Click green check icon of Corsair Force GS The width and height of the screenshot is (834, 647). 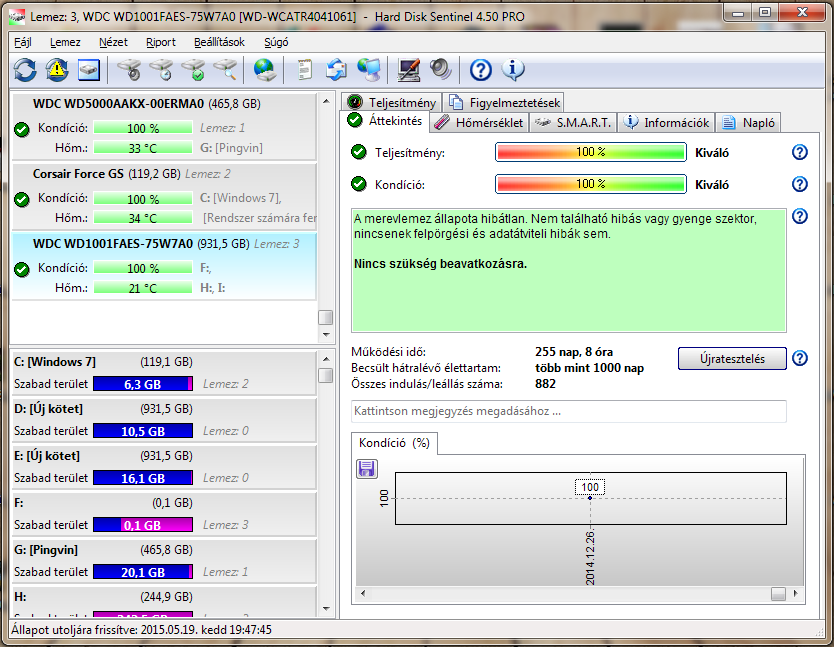(x=22, y=200)
